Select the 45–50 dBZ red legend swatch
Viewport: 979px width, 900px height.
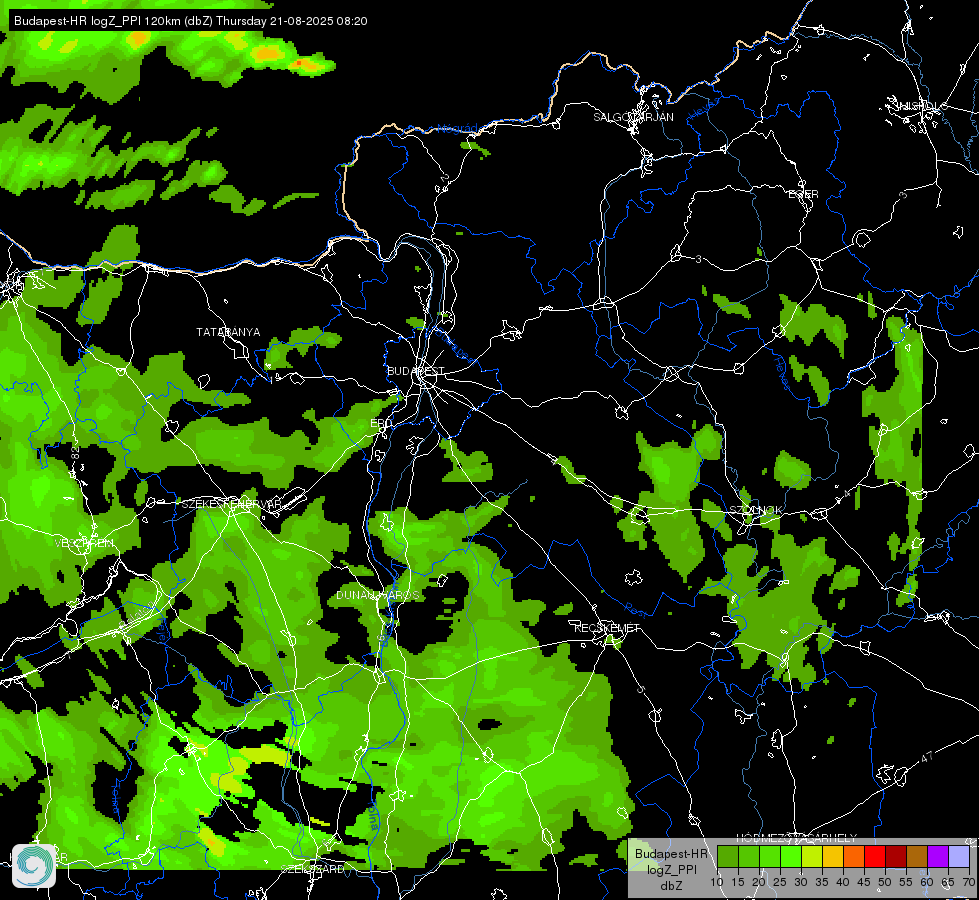click(x=875, y=856)
